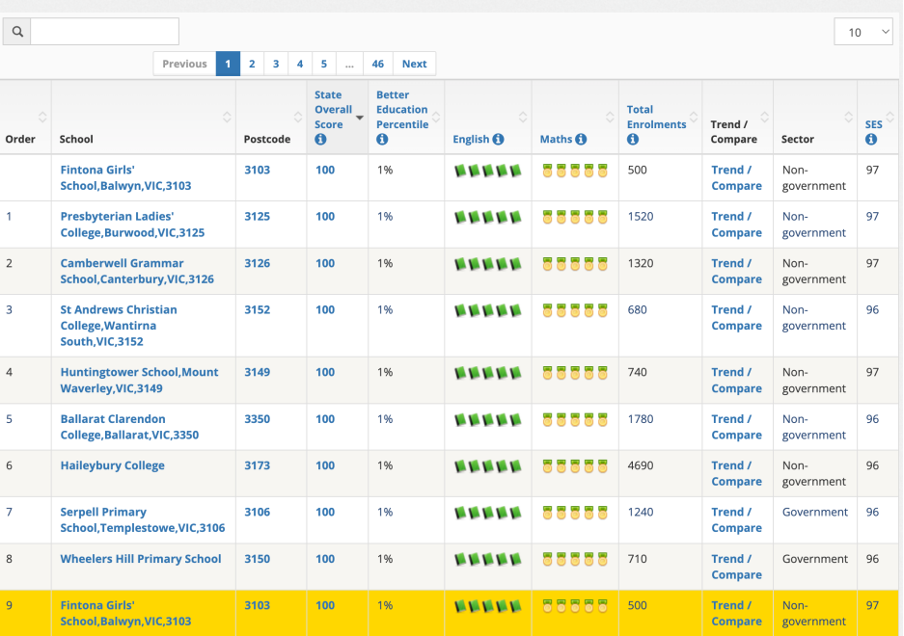Click English book rating icons for Haileybury College
904x636 pixels.
pyautogui.click(x=488, y=466)
